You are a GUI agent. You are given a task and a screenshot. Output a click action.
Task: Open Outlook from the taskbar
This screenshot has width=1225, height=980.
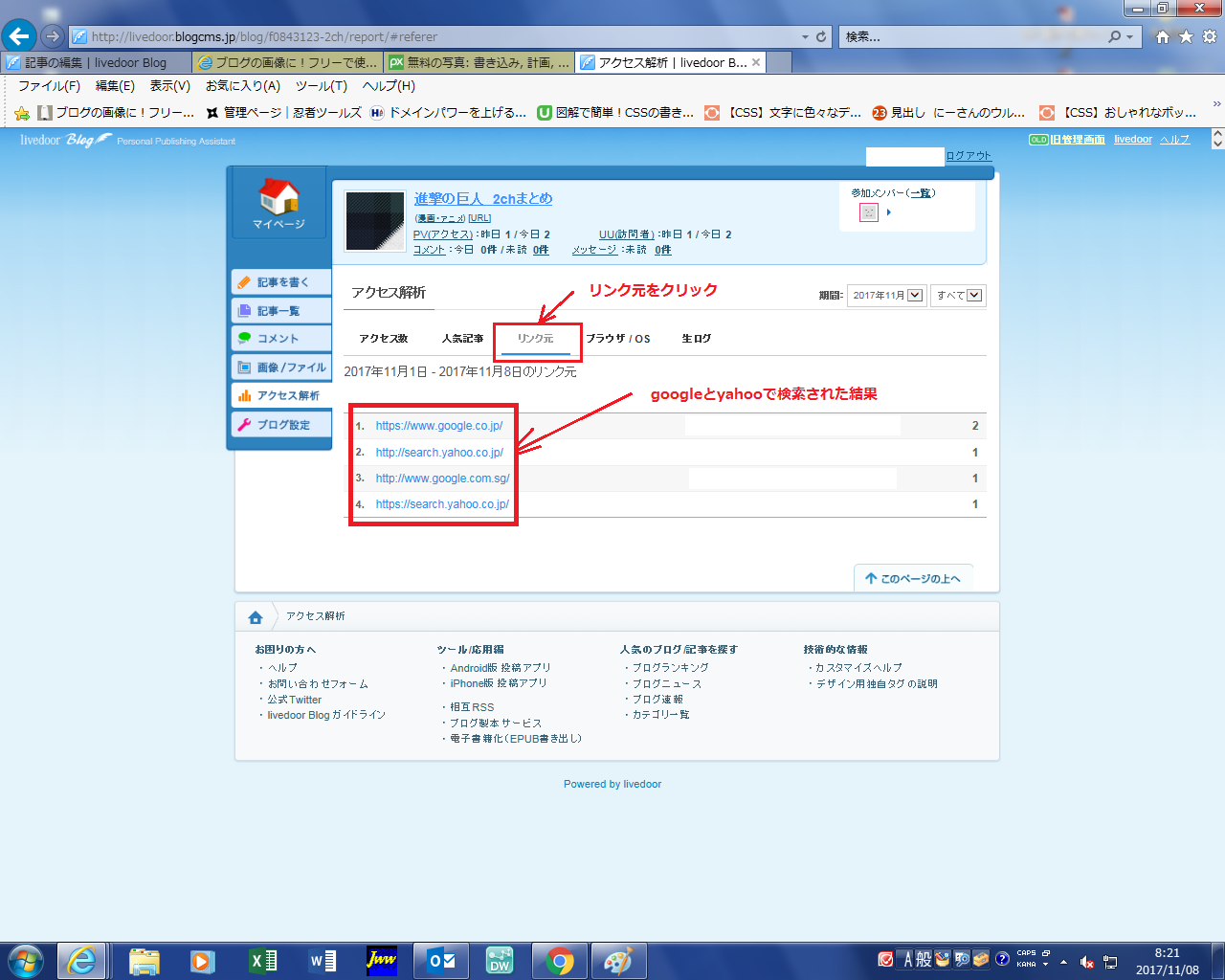point(441,961)
